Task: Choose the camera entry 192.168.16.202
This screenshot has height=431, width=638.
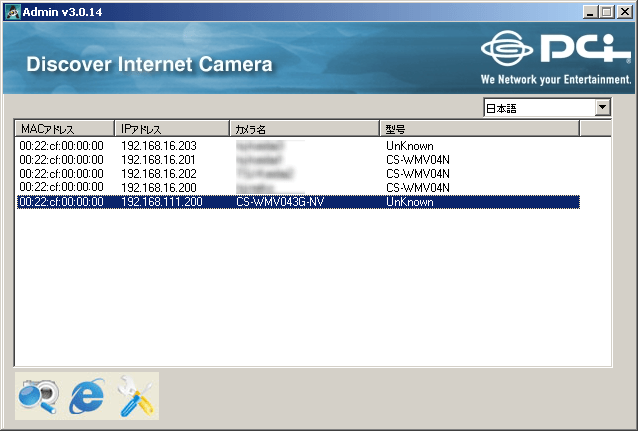Action: [158, 174]
